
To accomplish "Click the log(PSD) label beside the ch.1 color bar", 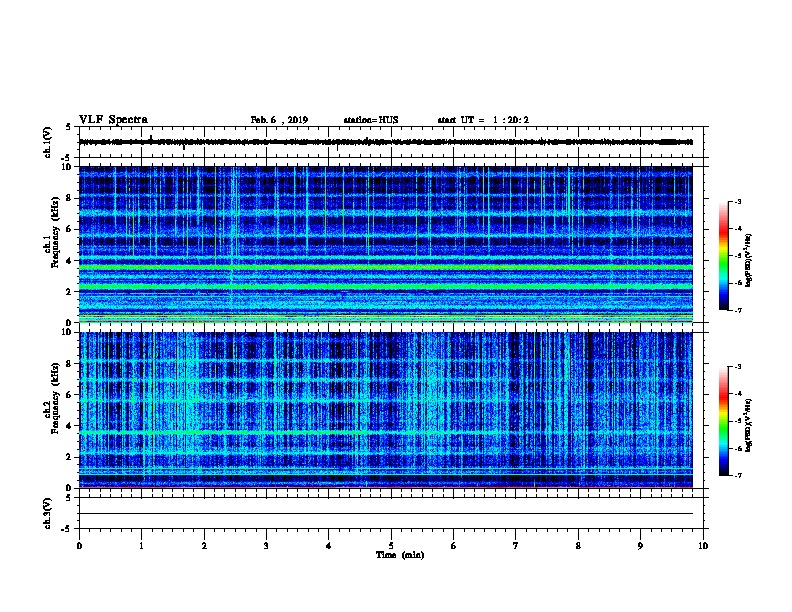I will [748, 260].
